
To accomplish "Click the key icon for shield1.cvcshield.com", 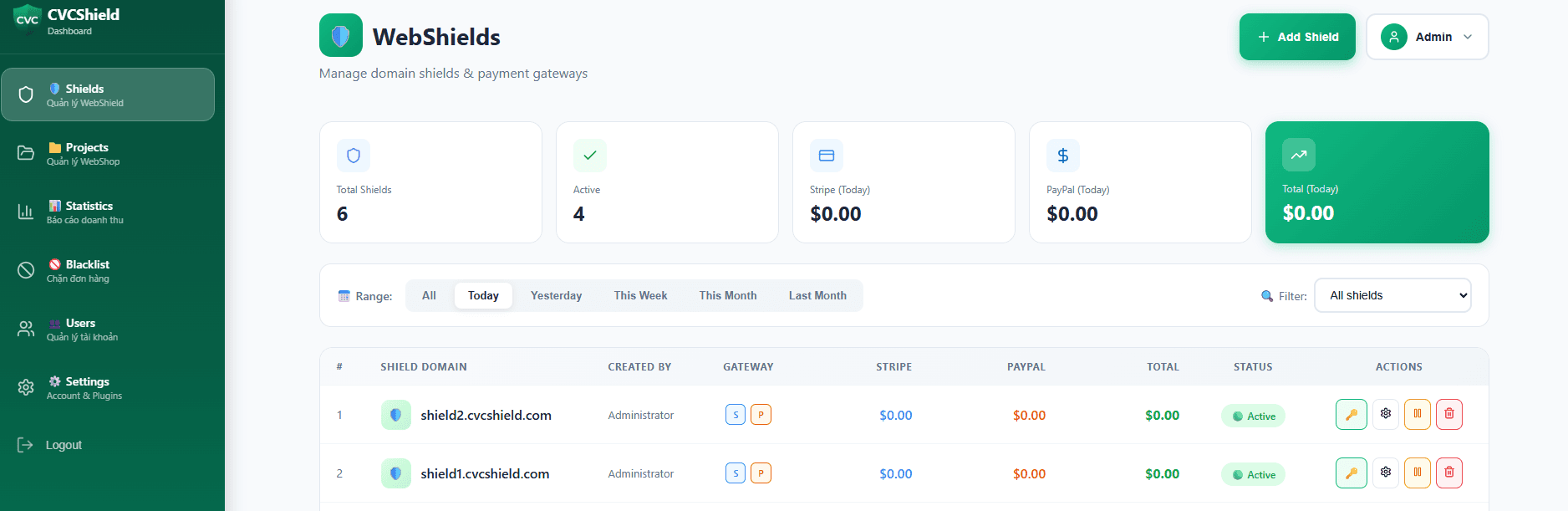I will (1351, 473).
